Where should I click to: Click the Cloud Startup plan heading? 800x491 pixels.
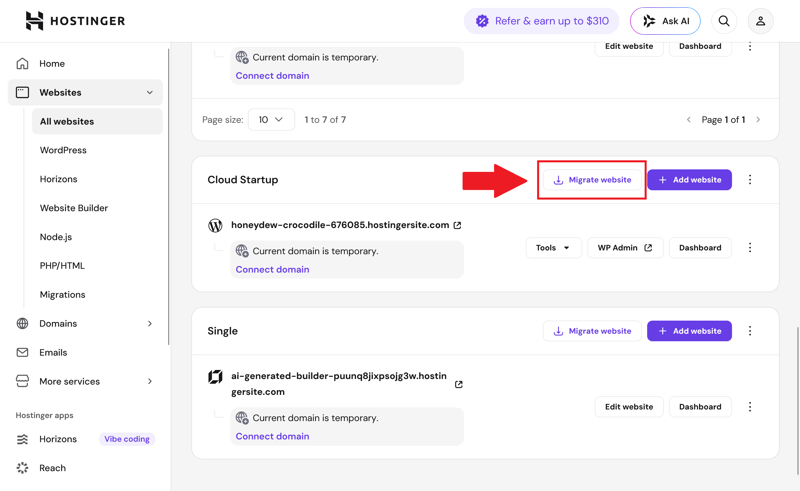pyautogui.click(x=243, y=180)
